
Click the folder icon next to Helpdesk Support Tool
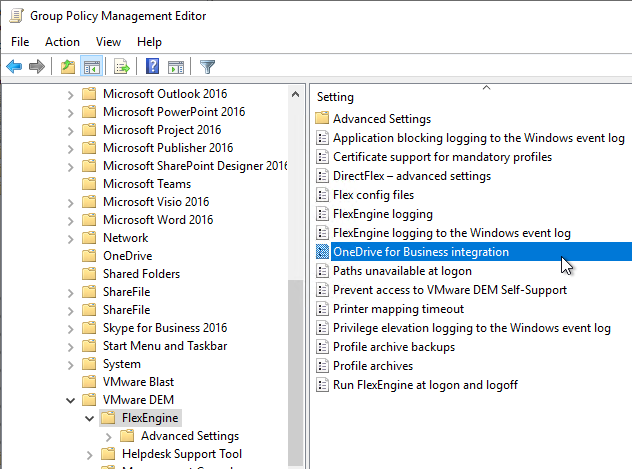coord(108,454)
